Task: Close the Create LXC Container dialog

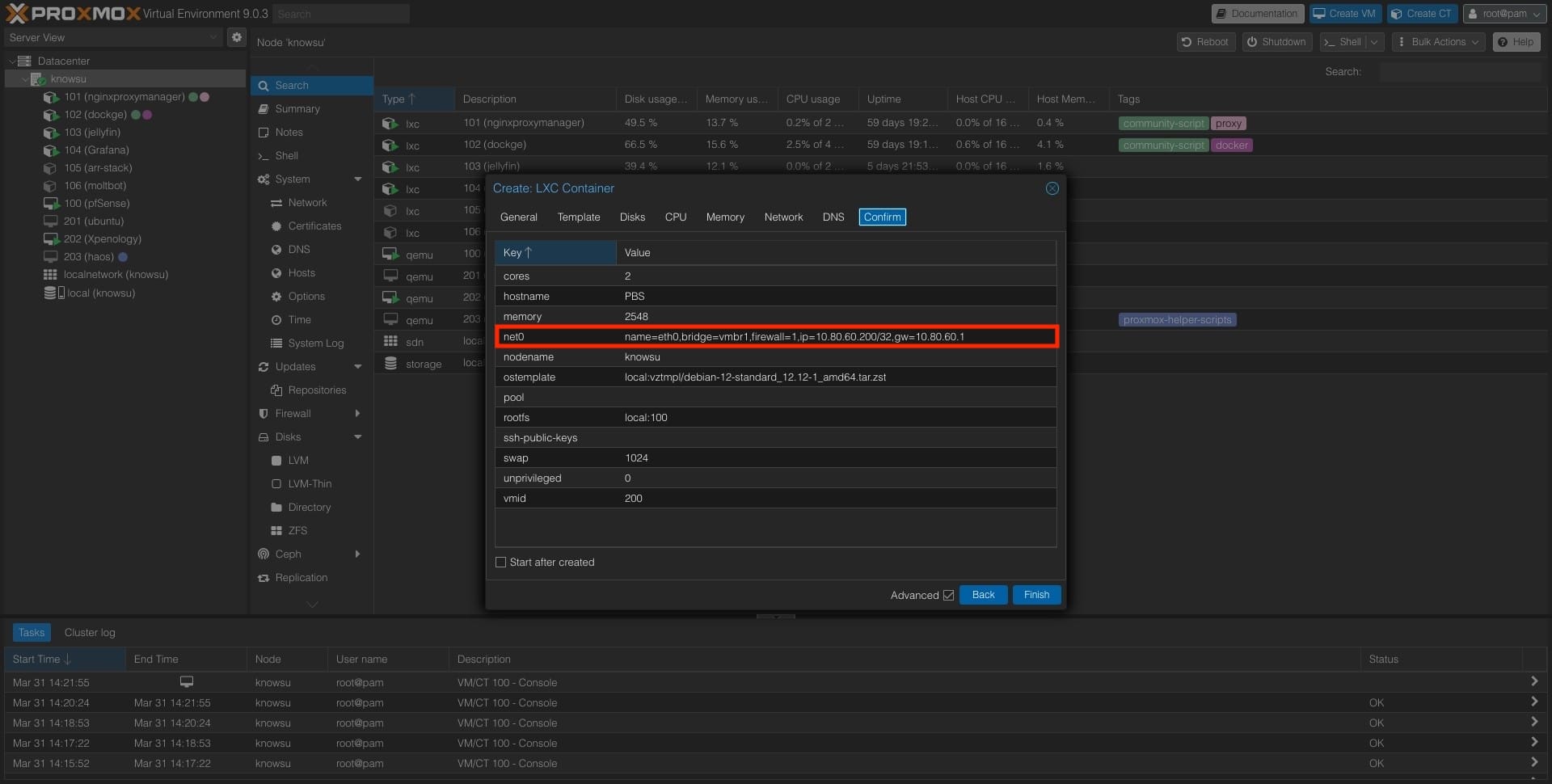Action: coord(1052,188)
